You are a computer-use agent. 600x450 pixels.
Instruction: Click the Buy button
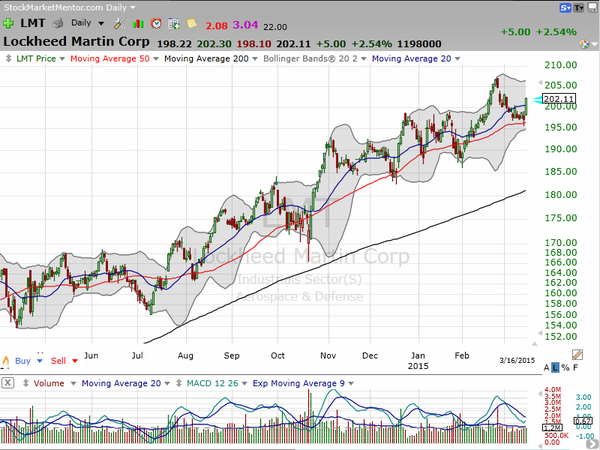(x=23, y=361)
